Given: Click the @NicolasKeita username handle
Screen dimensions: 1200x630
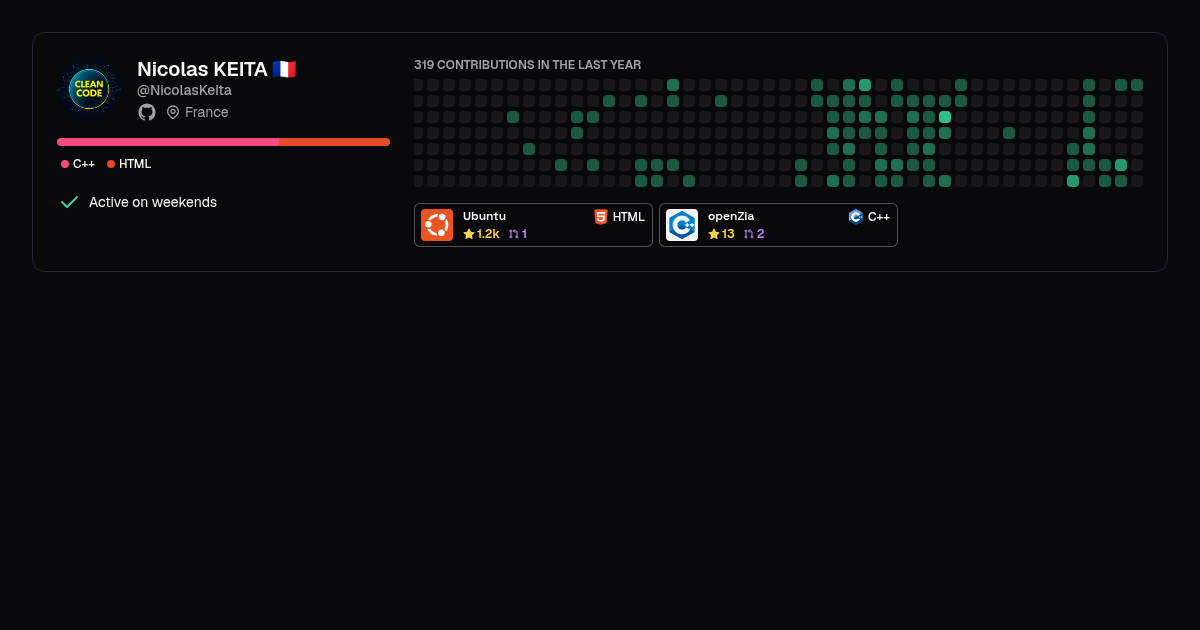Looking at the screenshot, I should 184,90.
